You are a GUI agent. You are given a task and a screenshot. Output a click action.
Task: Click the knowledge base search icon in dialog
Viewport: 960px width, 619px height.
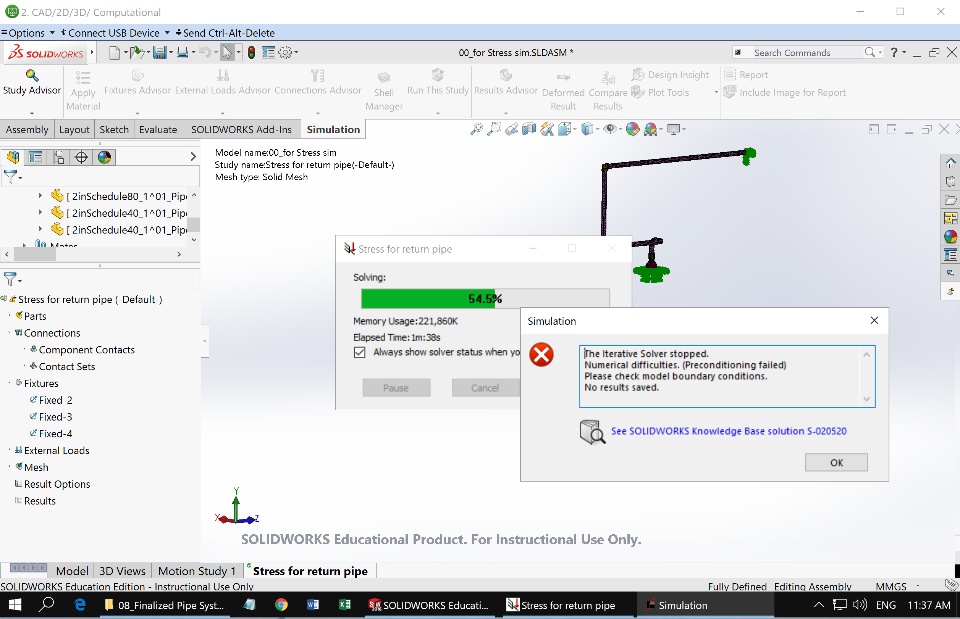click(592, 432)
